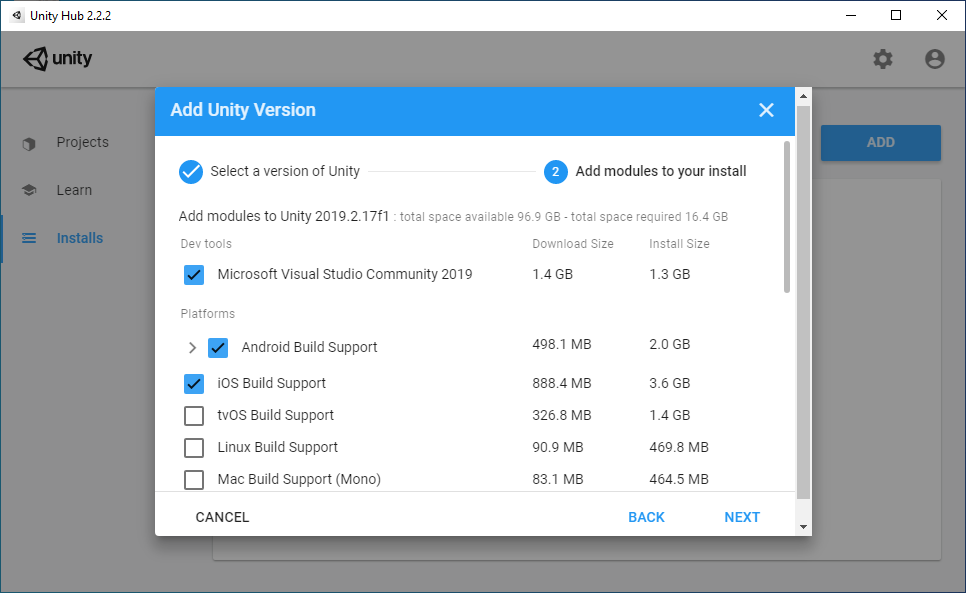966x593 pixels.
Task: Click the outer dialog scrollbar thumb
Action: pos(803,302)
